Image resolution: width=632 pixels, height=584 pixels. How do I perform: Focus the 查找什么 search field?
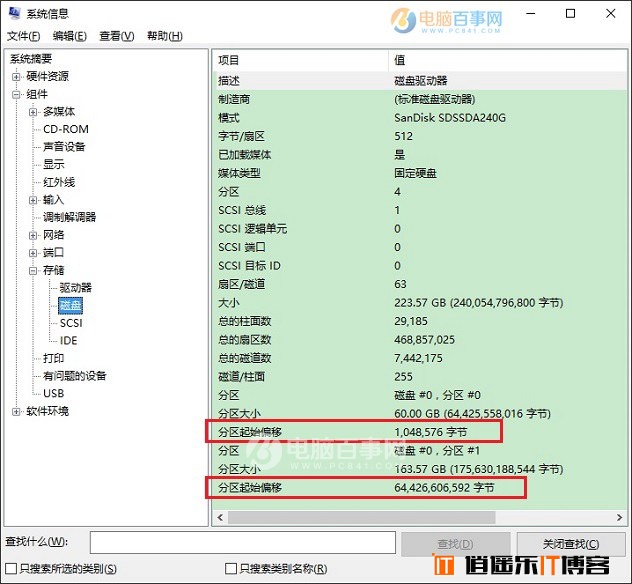tap(243, 542)
